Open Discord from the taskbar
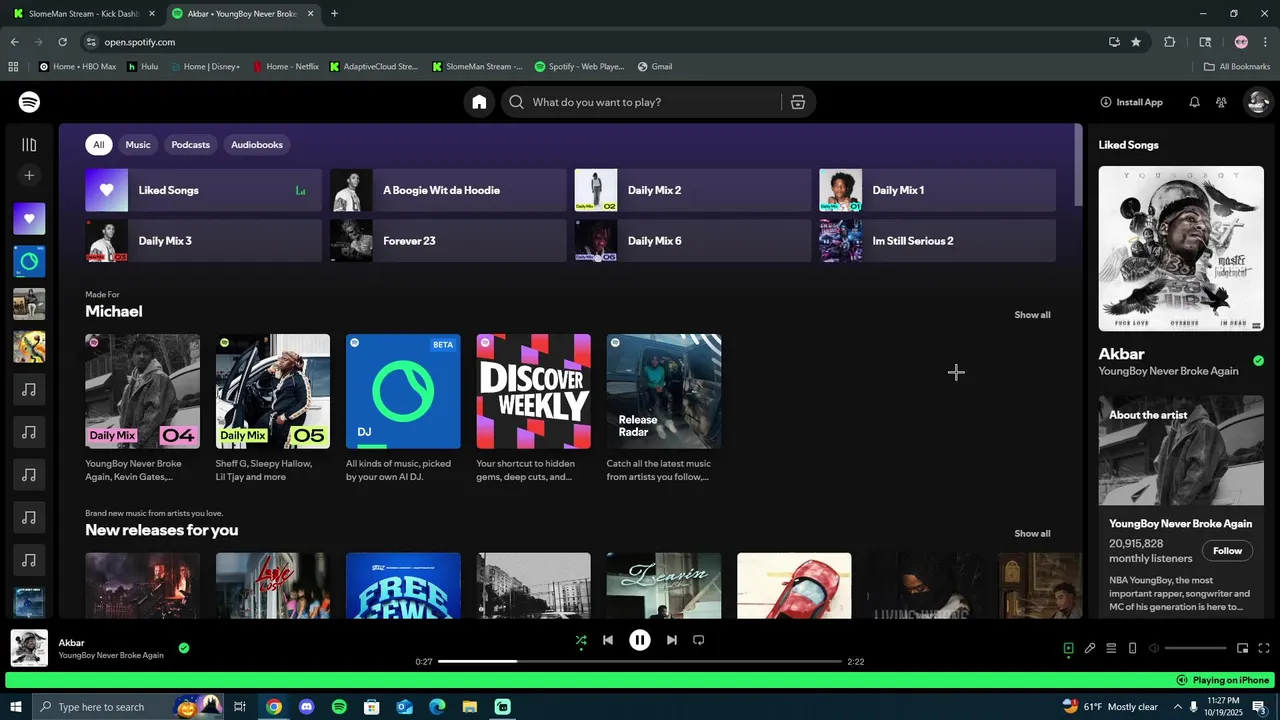The height and width of the screenshot is (720, 1280). tap(306, 707)
